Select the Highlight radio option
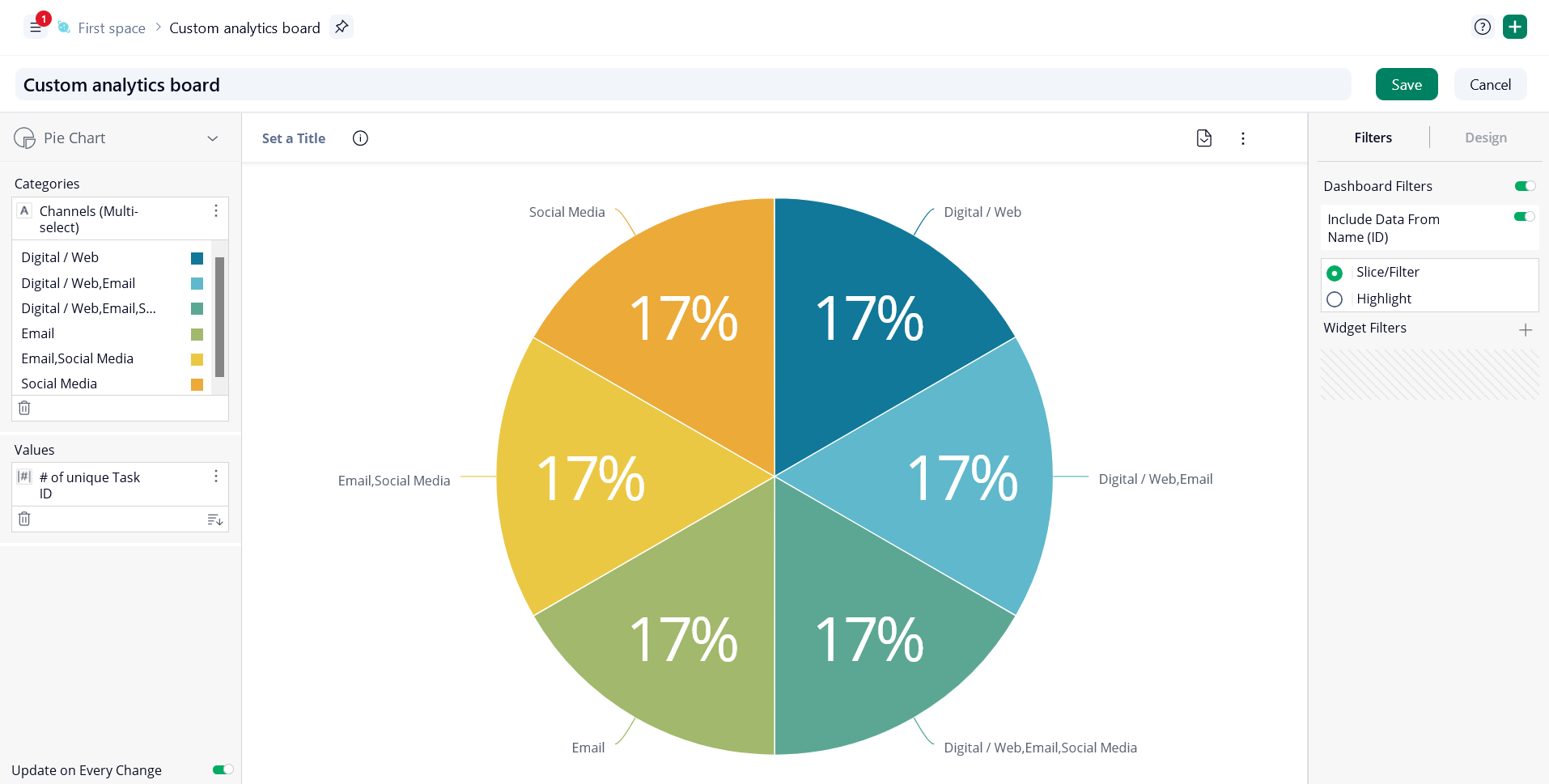Viewport: 1549px width, 784px height. click(x=1335, y=299)
